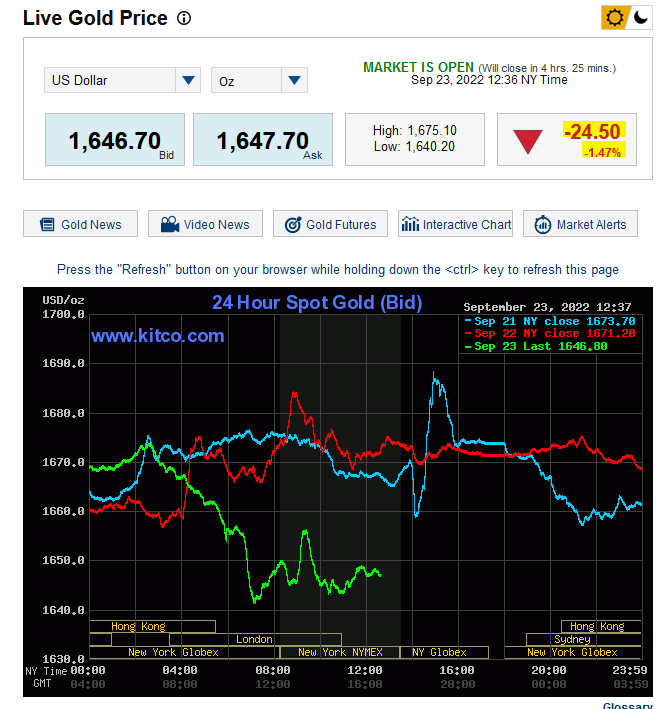Open the Glossary link
666x709 pixels.
click(628, 705)
